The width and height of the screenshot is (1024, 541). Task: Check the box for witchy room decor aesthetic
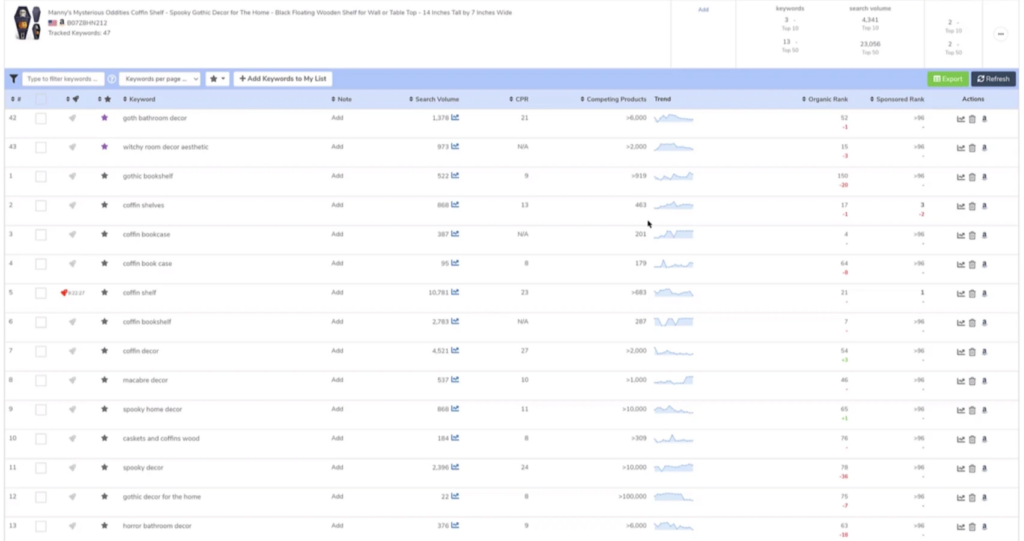tap(41, 147)
